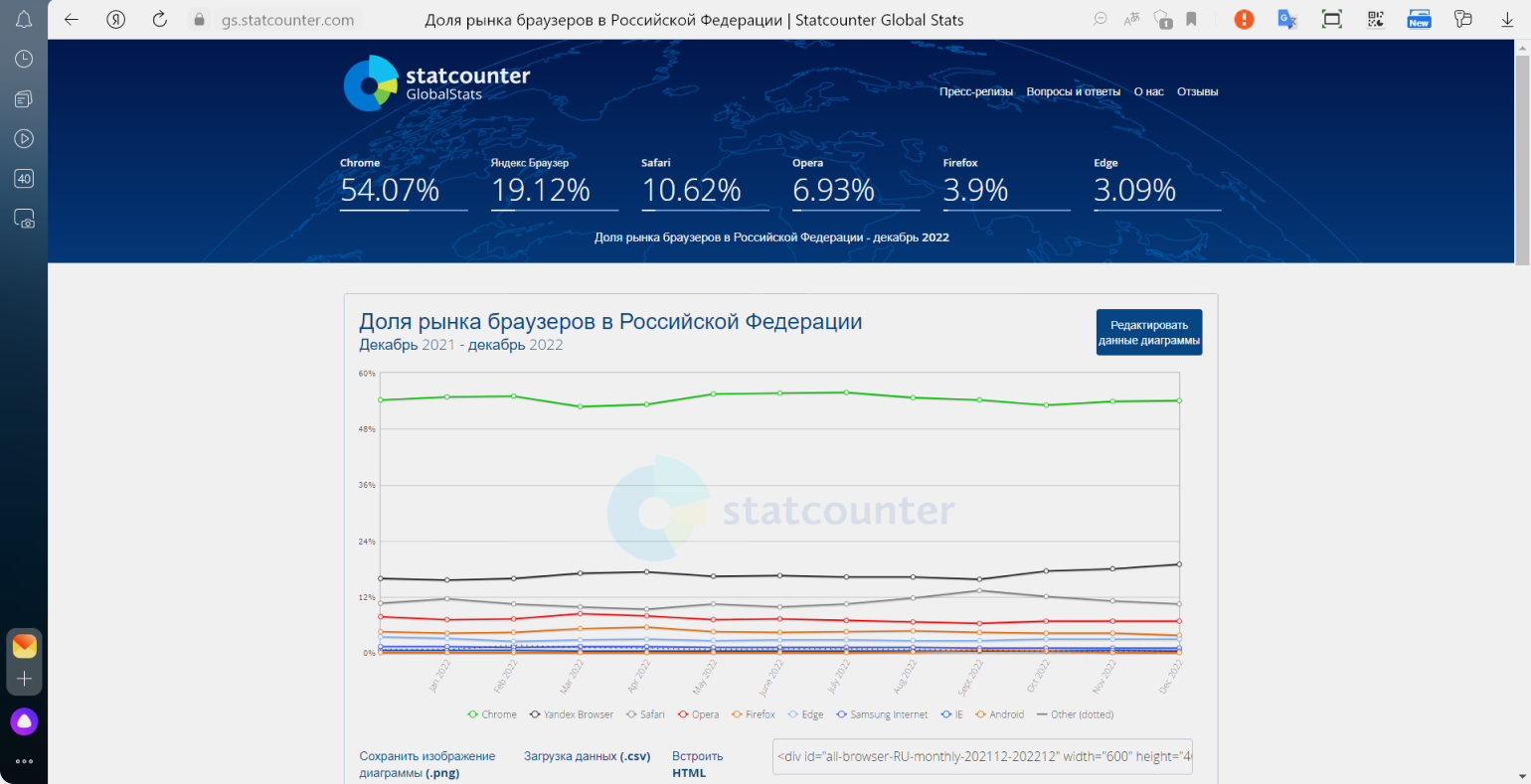Open the Yandex home page button
This screenshot has height=784, width=1531.
tap(116, 20)
